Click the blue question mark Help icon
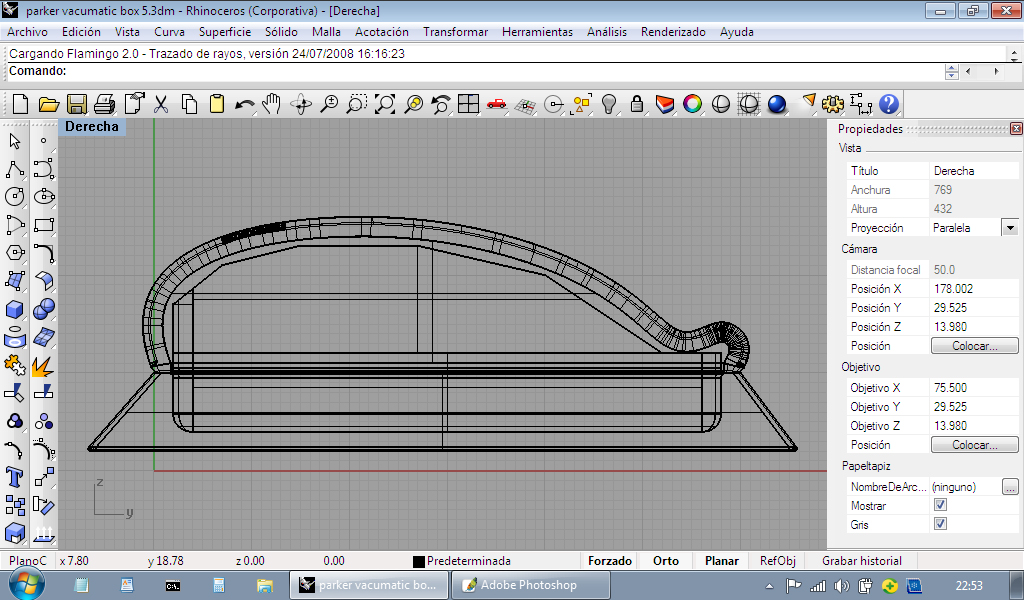 pyautogui.click(x=888, y=104)
